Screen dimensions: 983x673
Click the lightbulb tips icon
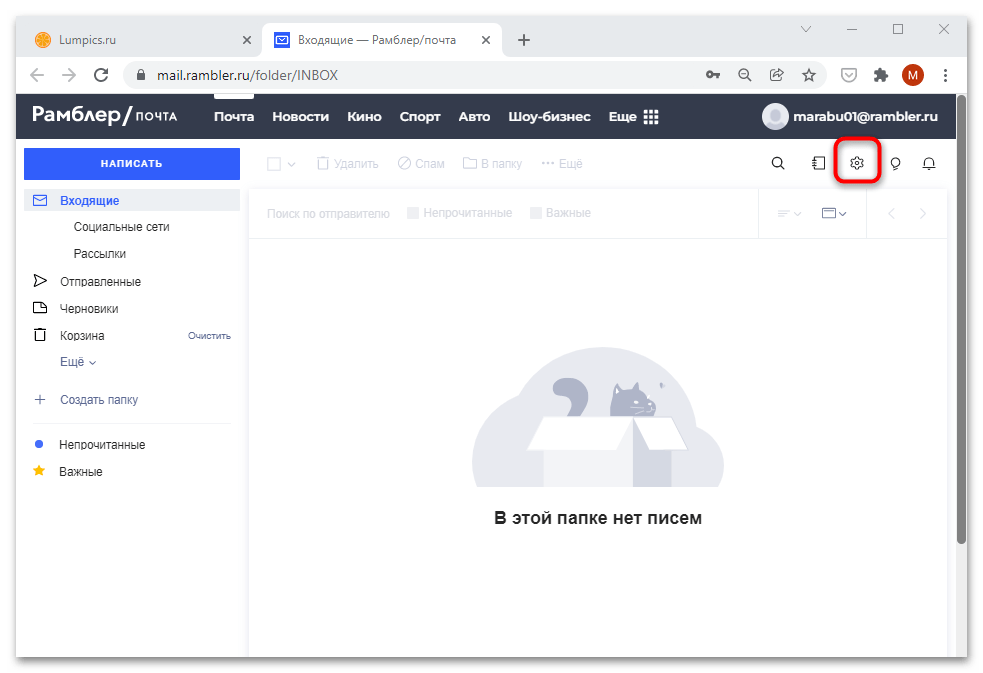[895, 164]
